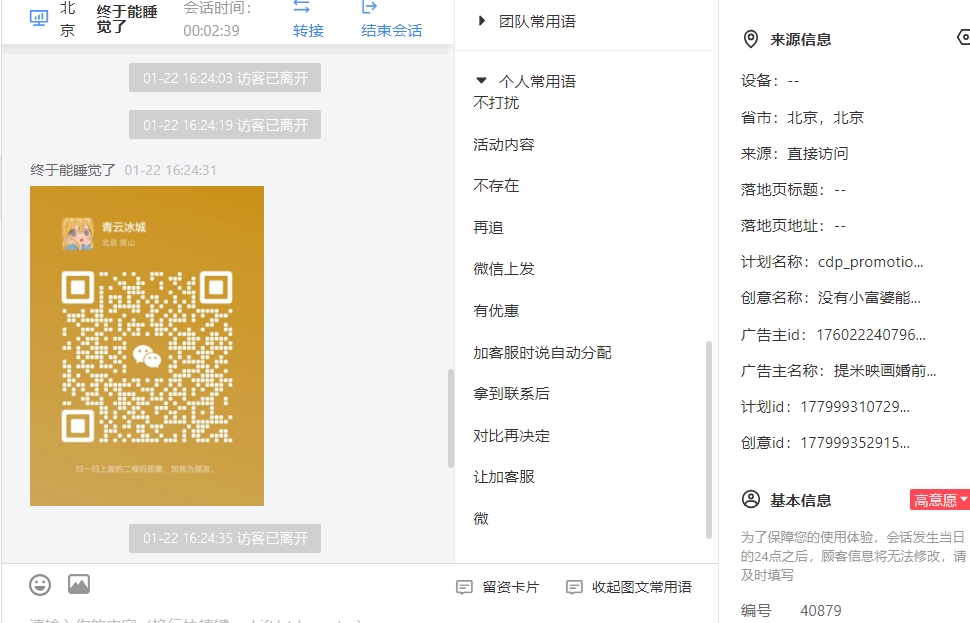Click the 计划id 177999310729... value
Viewport: 970px width, 623px height.
[855, 406]
